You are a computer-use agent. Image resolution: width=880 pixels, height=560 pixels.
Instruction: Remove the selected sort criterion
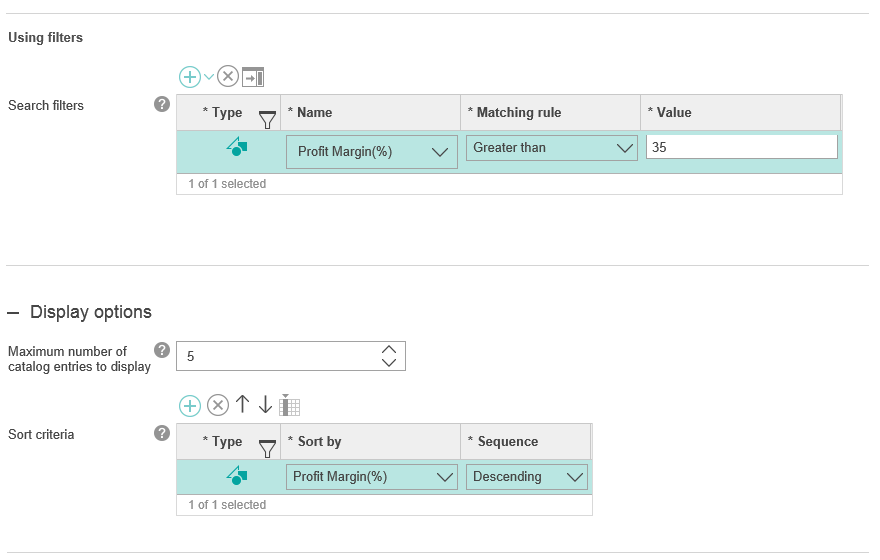(217, 405)
